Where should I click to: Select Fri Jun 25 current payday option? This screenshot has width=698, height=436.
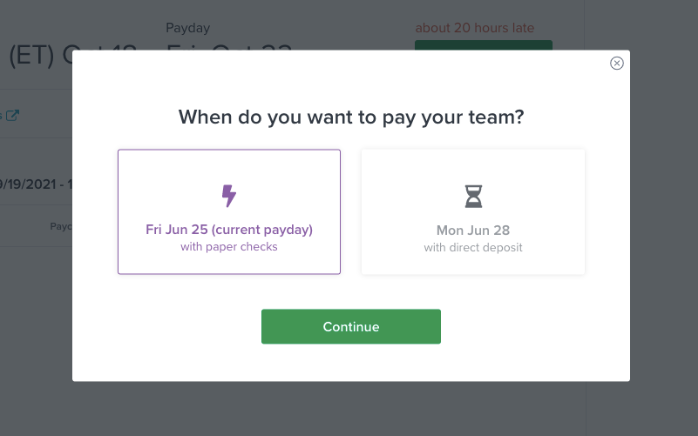[x=229, y=212]
